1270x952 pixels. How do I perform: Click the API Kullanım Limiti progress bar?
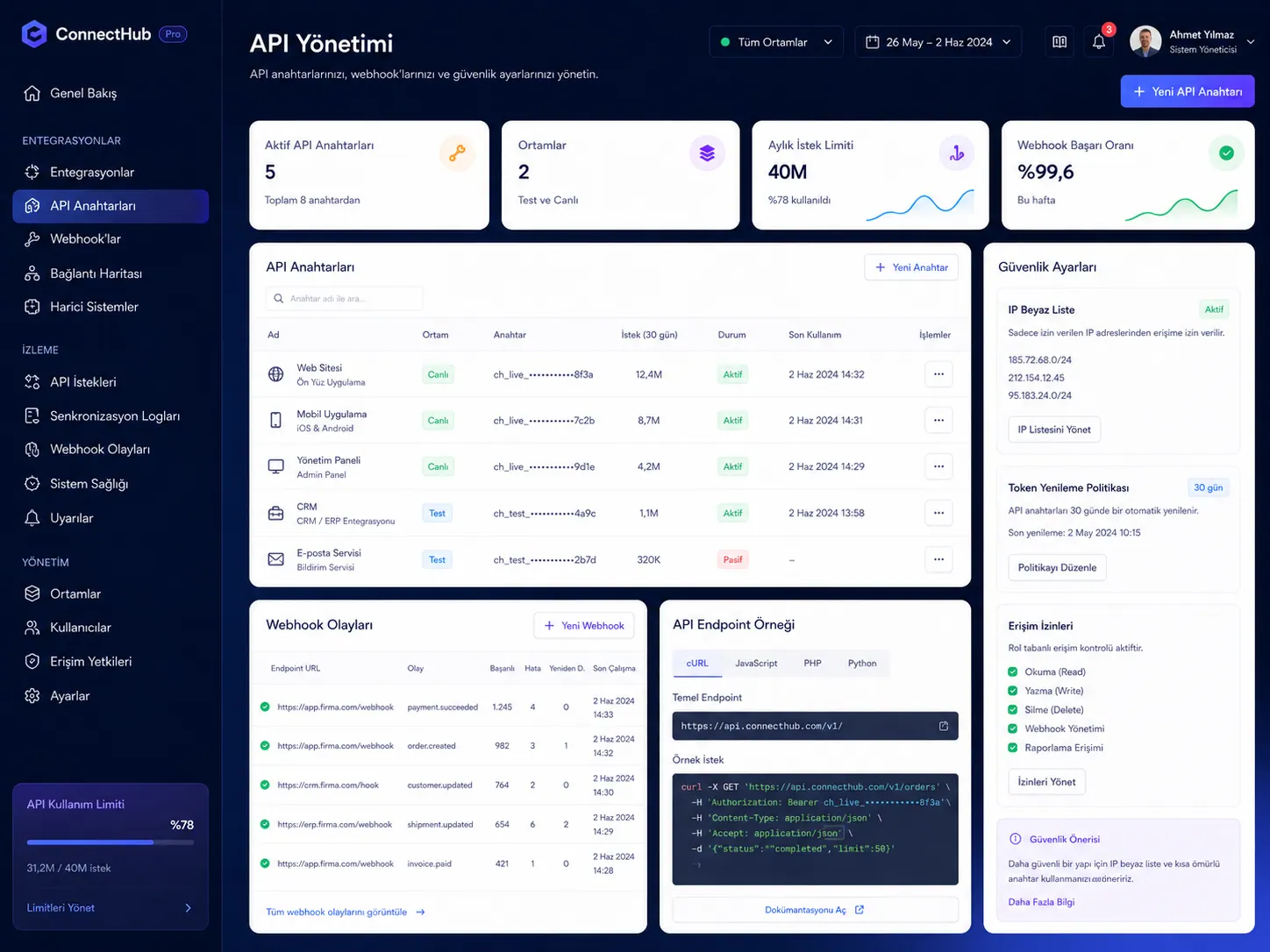click(x=111, y=842)
